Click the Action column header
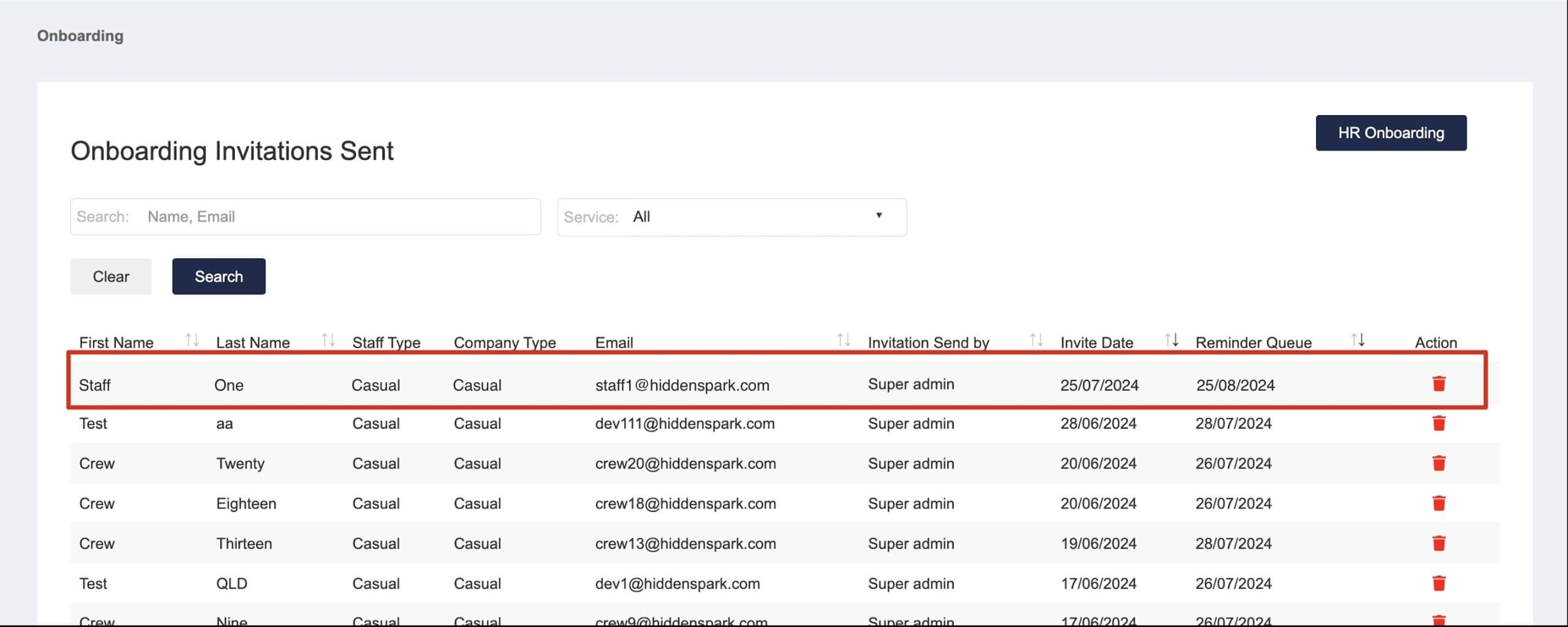The image size is (1568, 627). 1436,342
